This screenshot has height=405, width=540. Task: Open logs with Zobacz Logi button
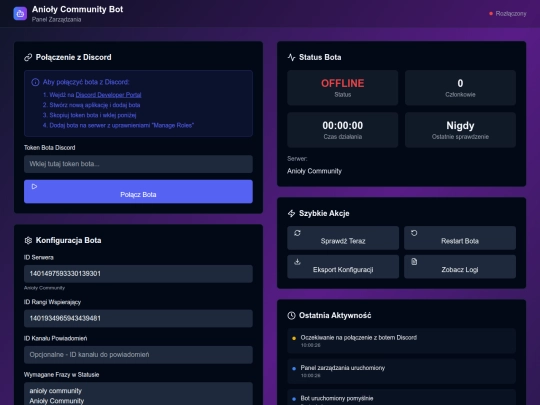(460, 267)
